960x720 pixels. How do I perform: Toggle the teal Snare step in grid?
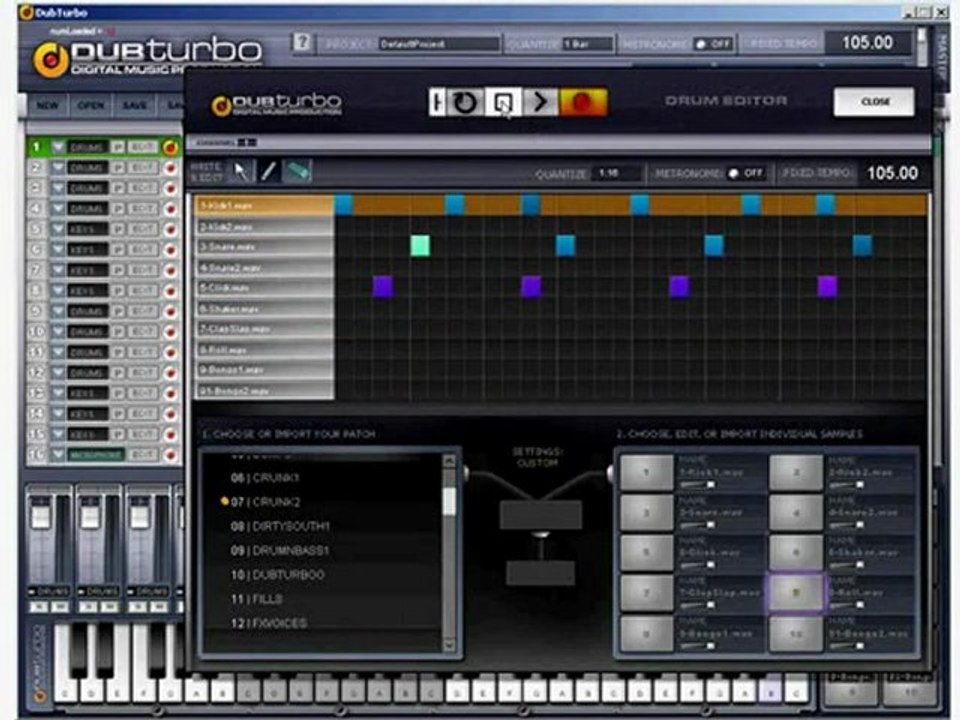[x=419, y=246]
